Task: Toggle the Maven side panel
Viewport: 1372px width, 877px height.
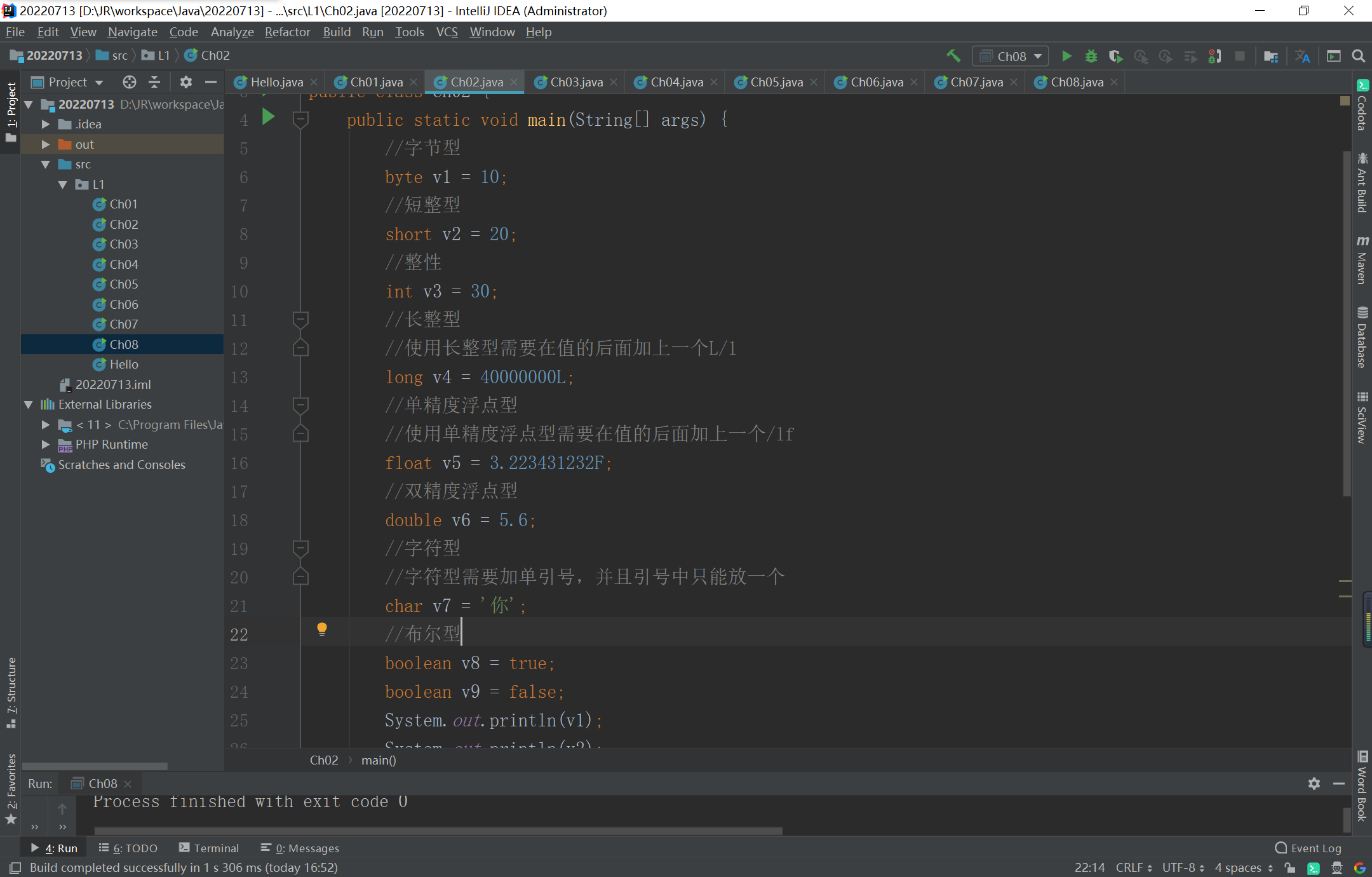Action: [x=1362, y=261]
